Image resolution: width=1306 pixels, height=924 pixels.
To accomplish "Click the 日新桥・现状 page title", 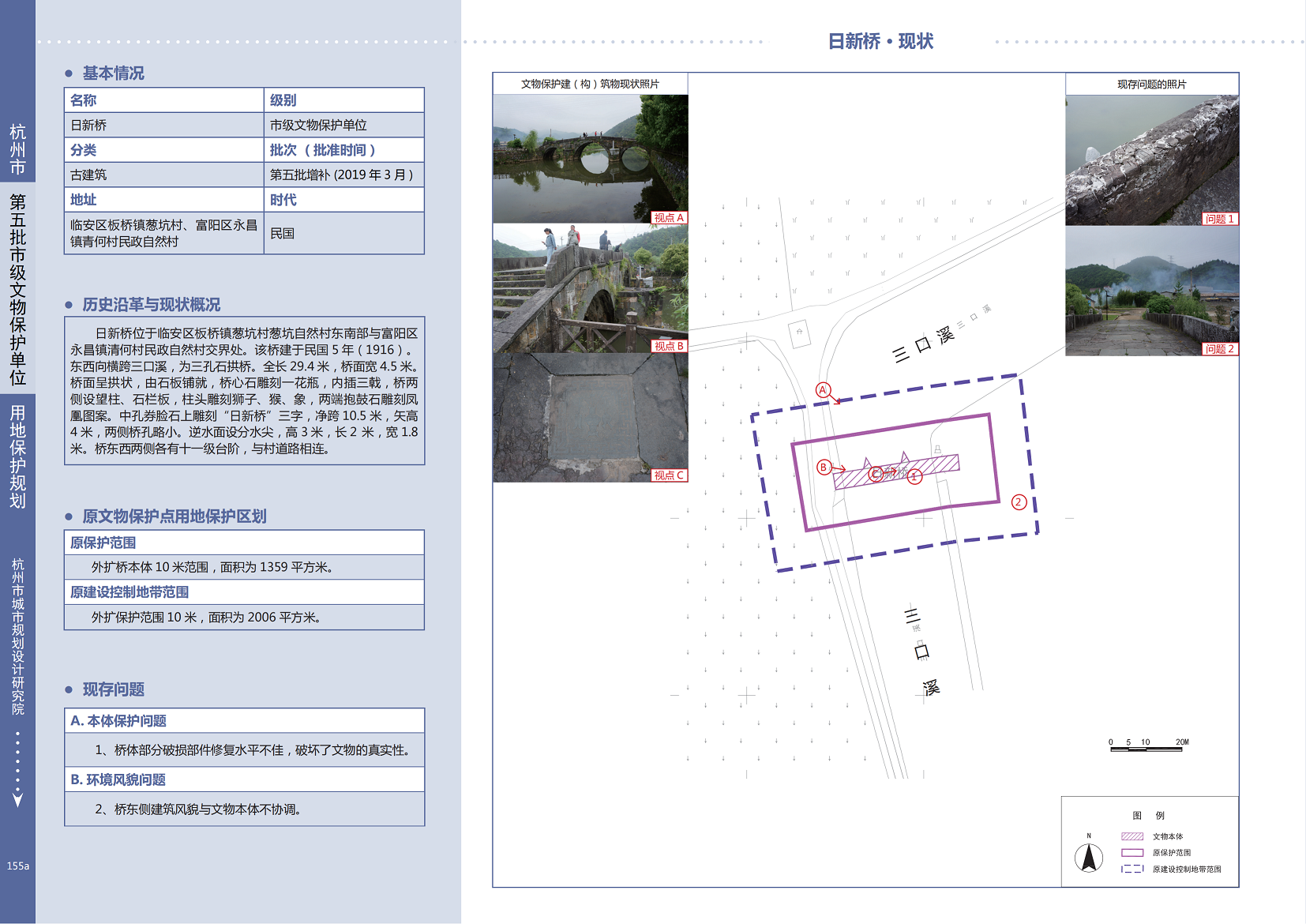I will click(880, 41).
